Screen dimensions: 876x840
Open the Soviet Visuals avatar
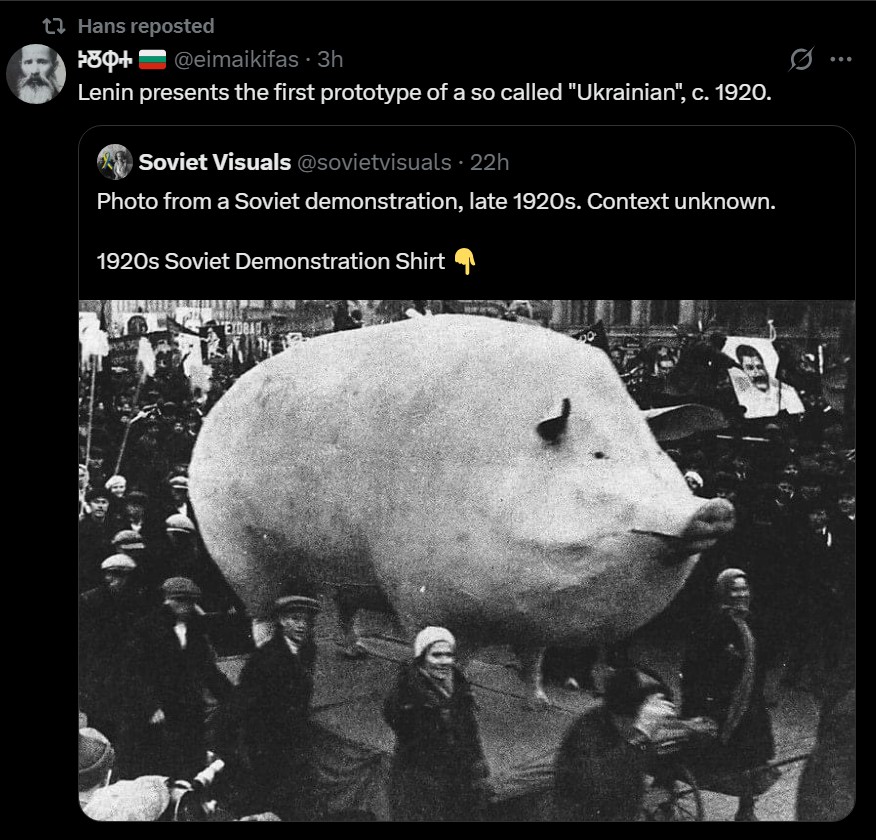pos(115,162)
